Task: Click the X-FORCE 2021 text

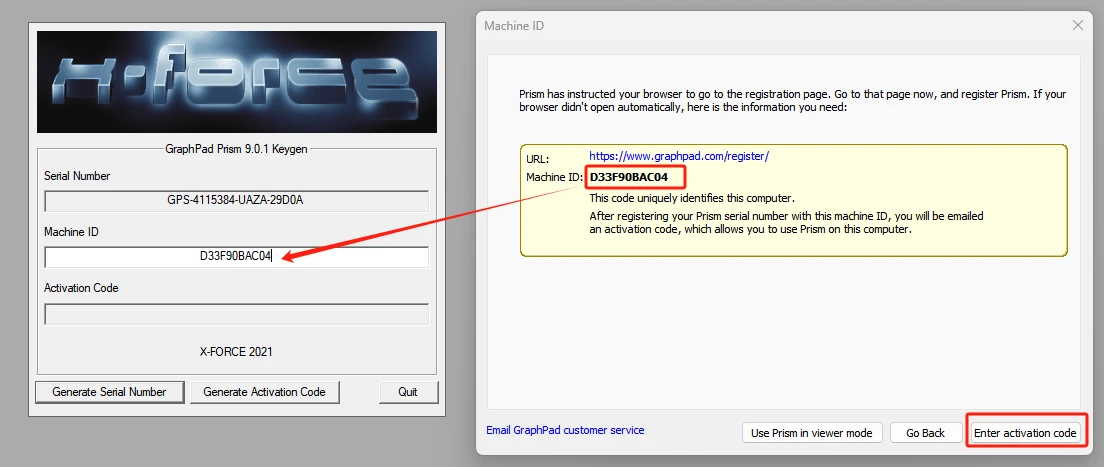Action: click(x=236, y=351)
